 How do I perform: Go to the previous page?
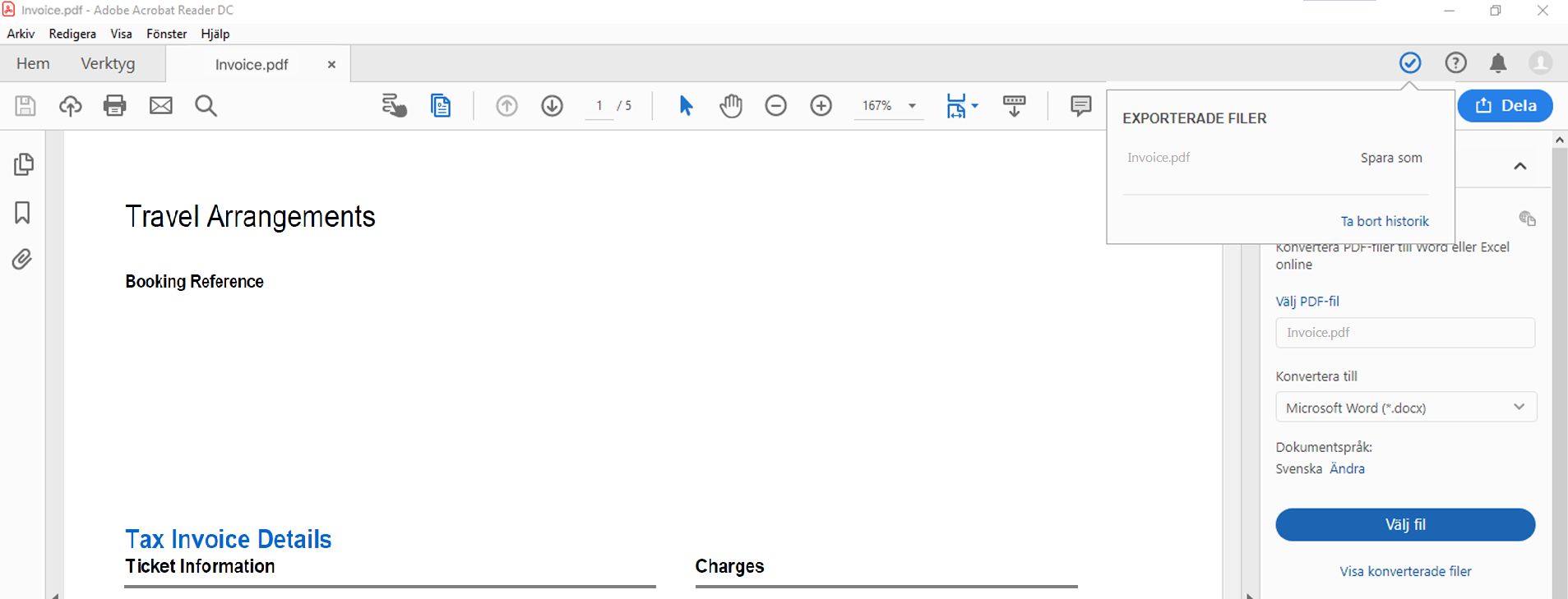507,106
